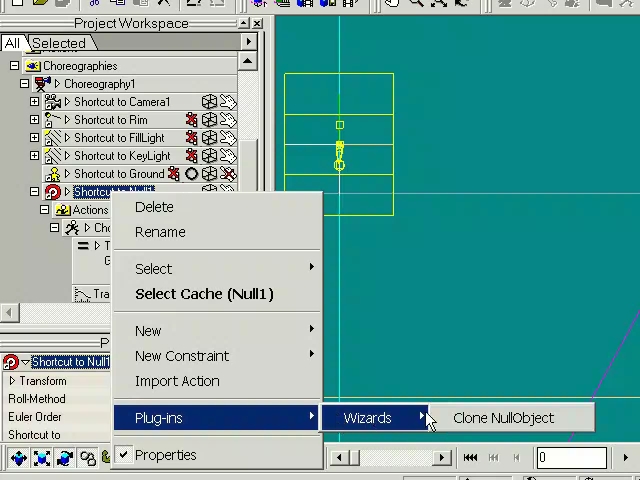Switch to the Selected tab

coord(58,43)
